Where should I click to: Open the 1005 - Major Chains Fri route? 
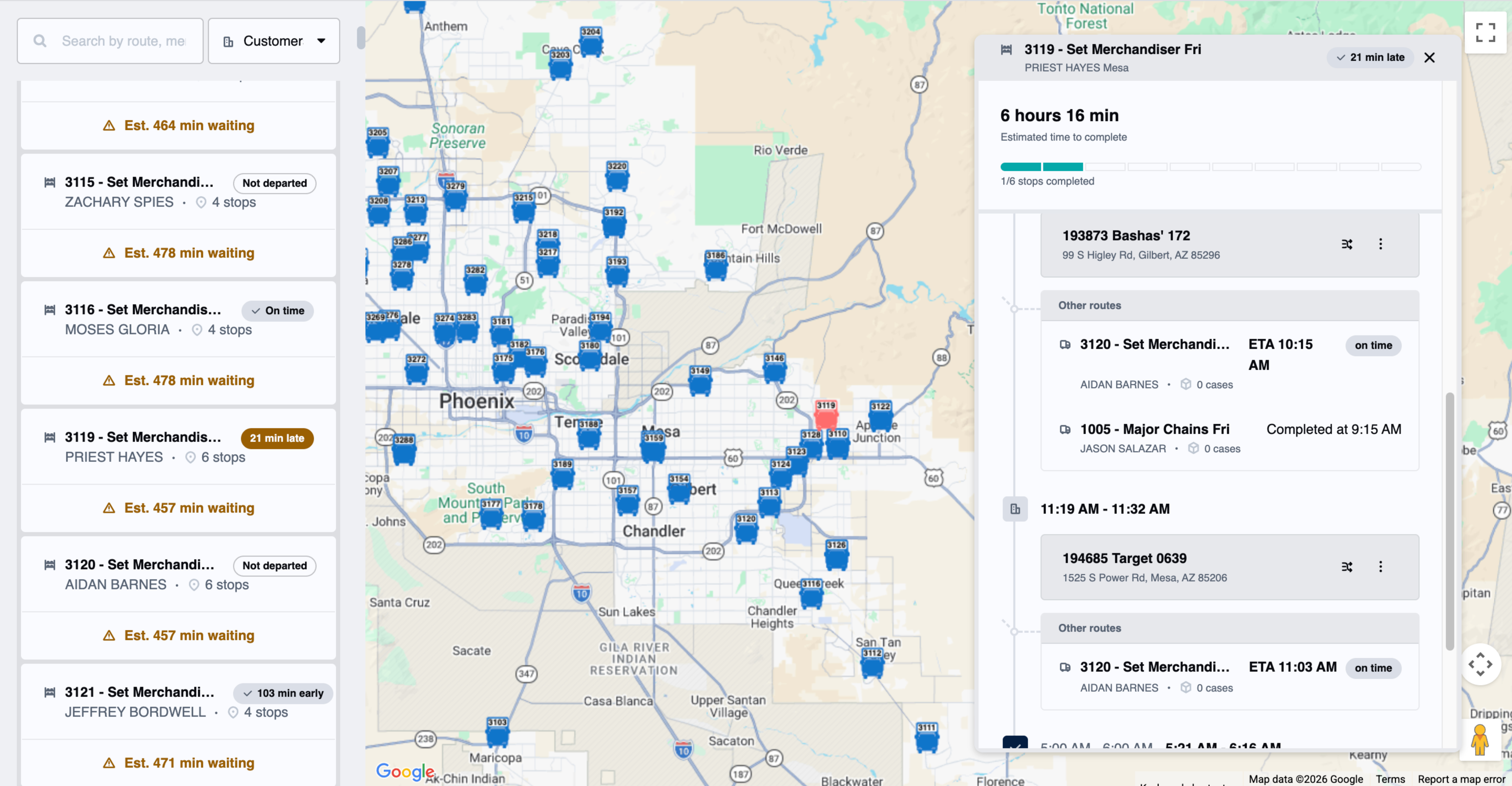(x=1154, y=429)
